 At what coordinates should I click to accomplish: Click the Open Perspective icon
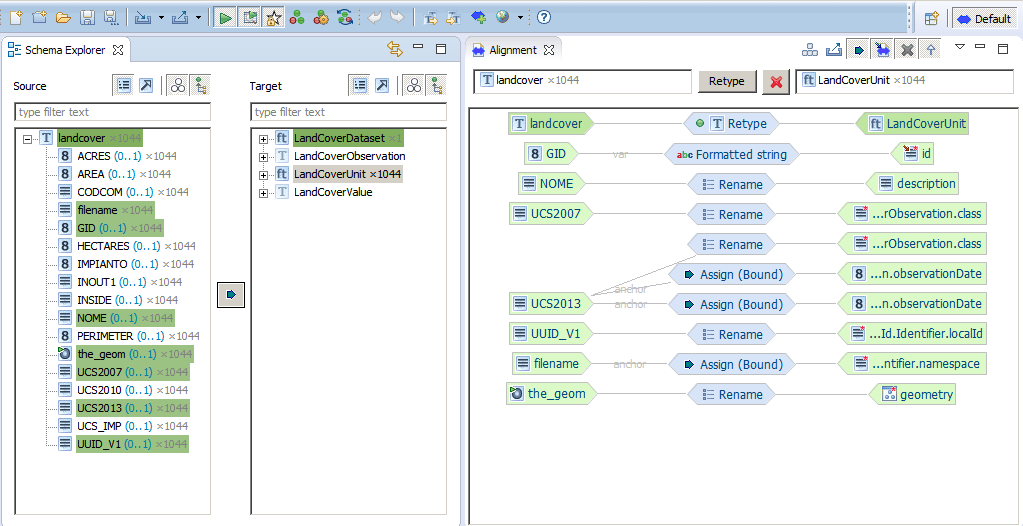932,18
